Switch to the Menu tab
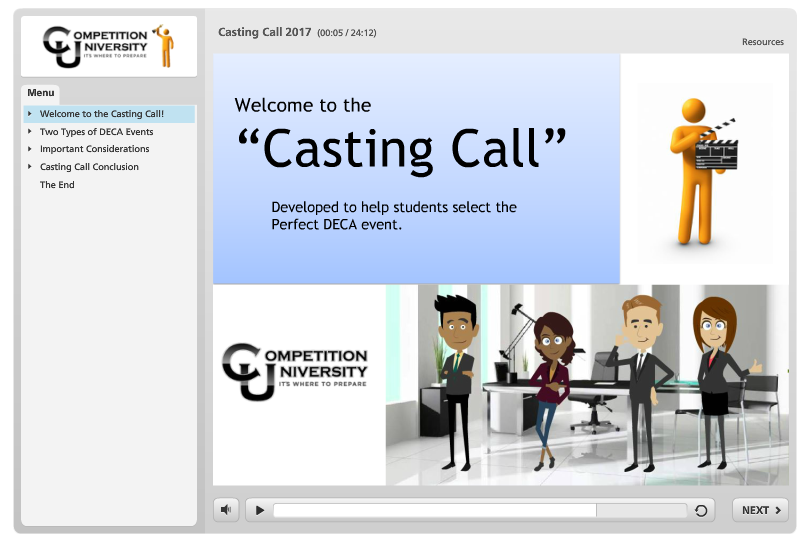This screenshot has width=805, height=541. 41,93
